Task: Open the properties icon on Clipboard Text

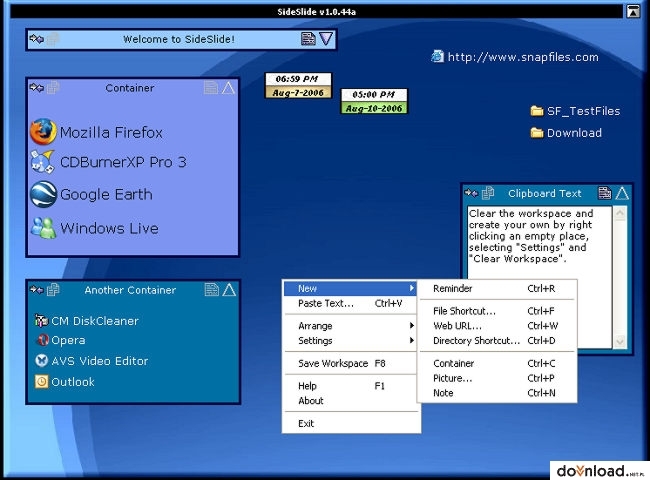Action: pyautogui.click(x=604, y=193)
